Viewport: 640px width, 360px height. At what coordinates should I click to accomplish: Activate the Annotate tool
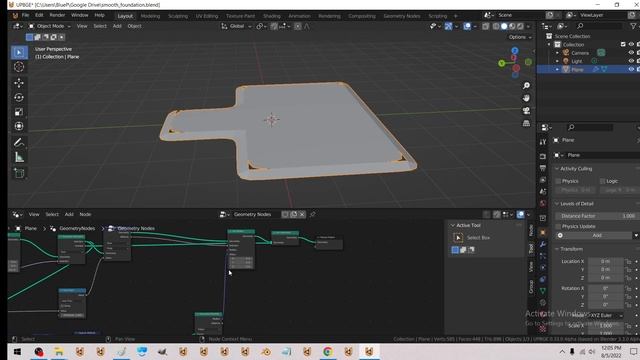coord(19,142)
